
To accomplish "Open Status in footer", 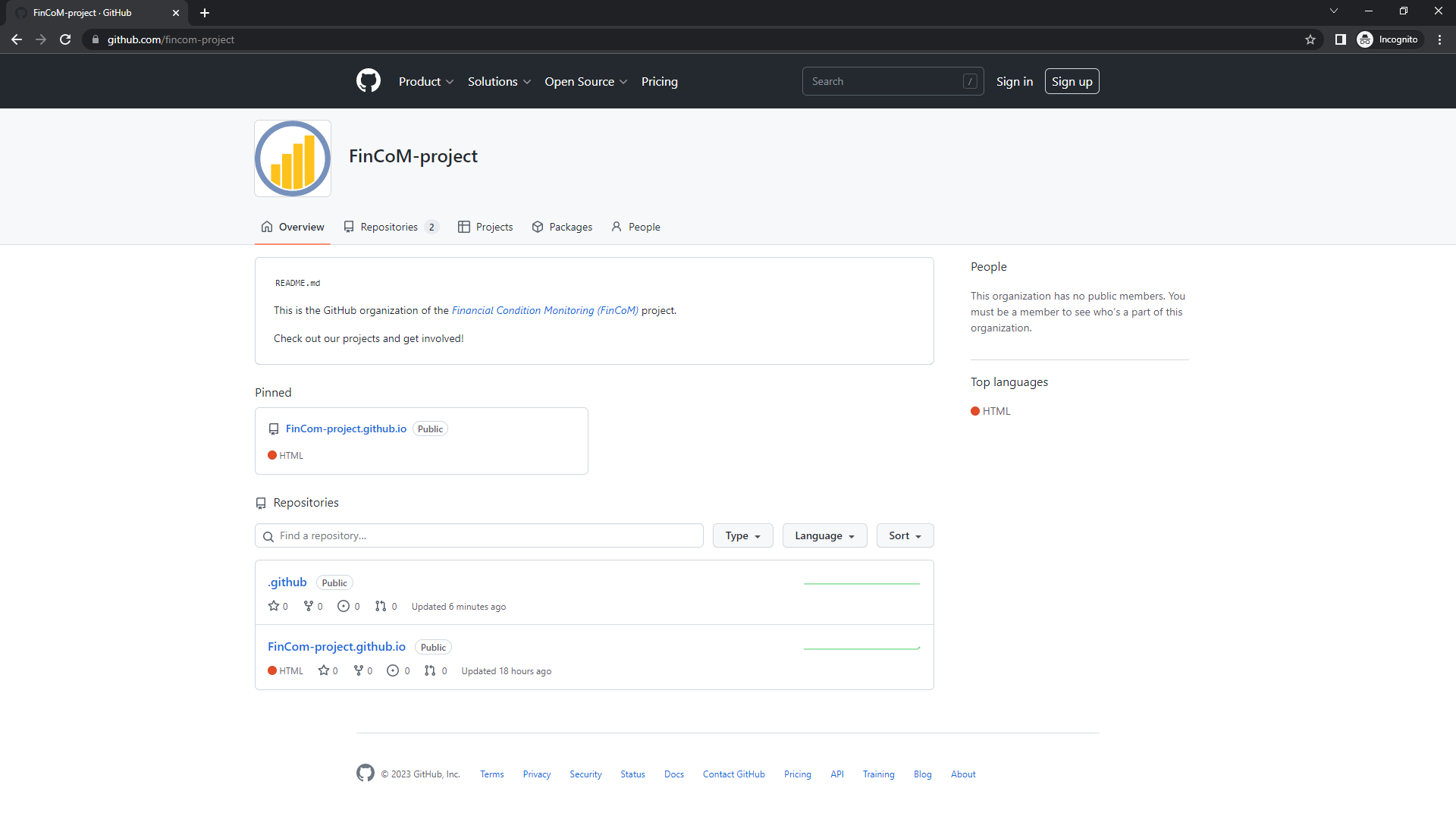I will pos(632,774).
